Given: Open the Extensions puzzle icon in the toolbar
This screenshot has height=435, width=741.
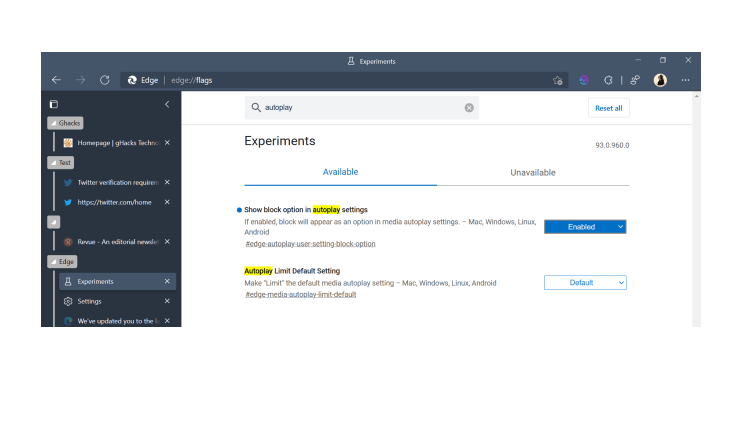Looking at the screenshot, I should click(607, 80).
